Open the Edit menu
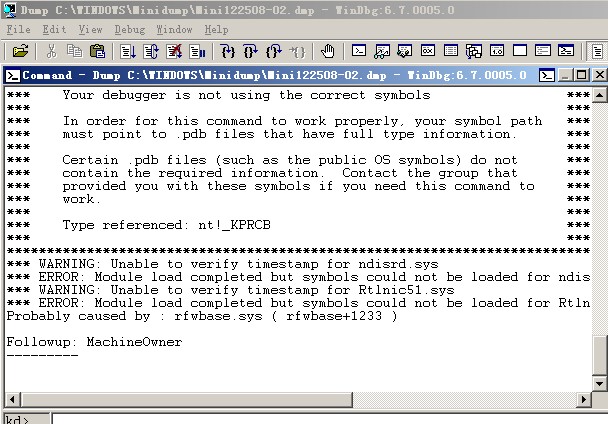 [54, 29]
